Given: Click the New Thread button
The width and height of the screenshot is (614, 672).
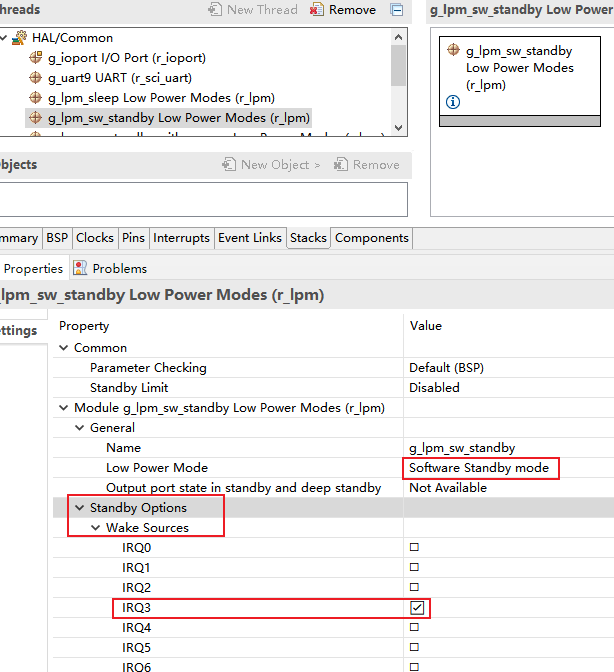Looking at the screenshot, I should pyautogui.click(x=253, y=10).
